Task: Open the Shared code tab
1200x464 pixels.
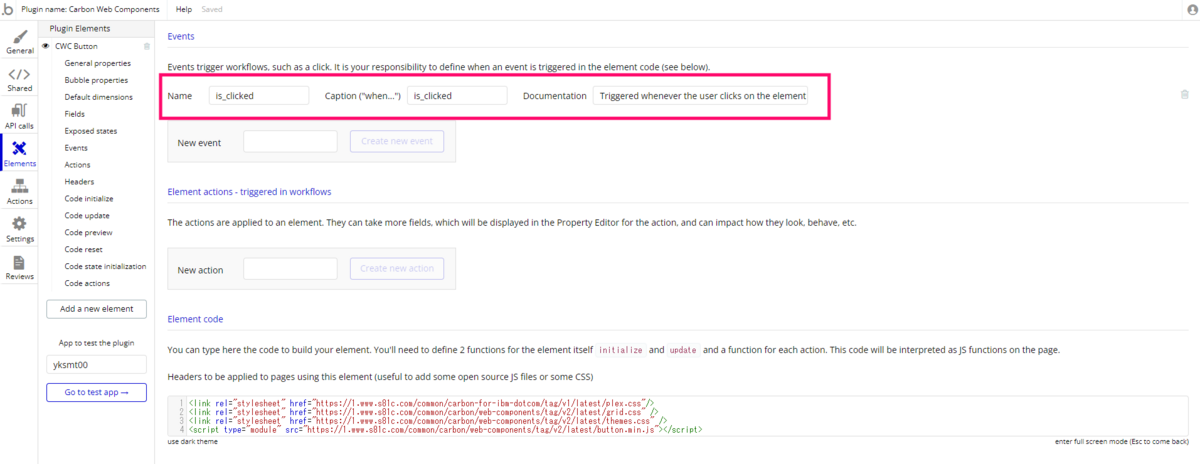Action: pyautogui.click(x=19, y=79)
